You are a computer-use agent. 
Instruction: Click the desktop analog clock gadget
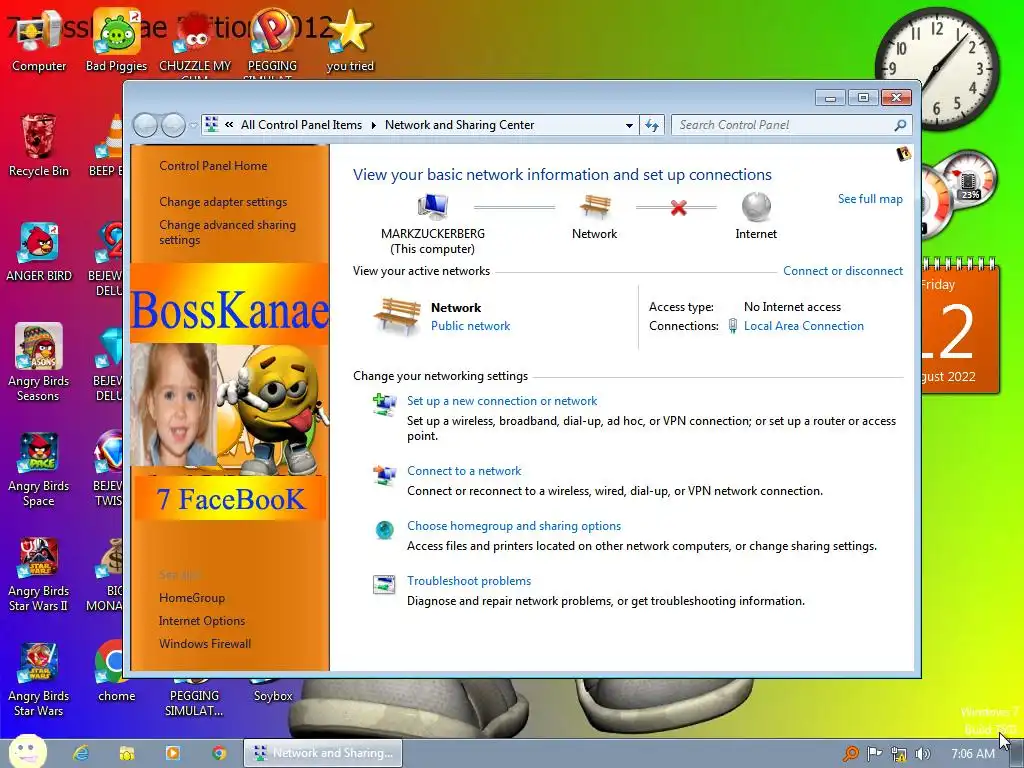(x=936, y=68)
